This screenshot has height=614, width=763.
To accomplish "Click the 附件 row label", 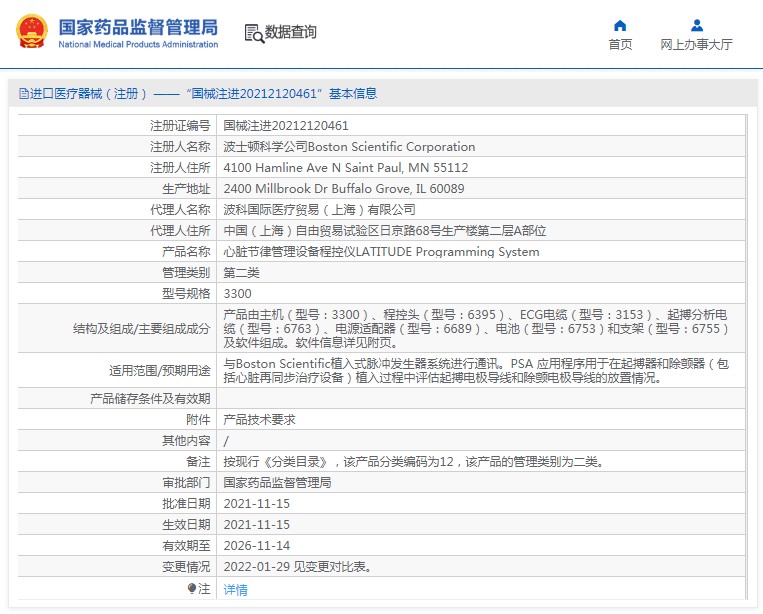I will 198,419.
